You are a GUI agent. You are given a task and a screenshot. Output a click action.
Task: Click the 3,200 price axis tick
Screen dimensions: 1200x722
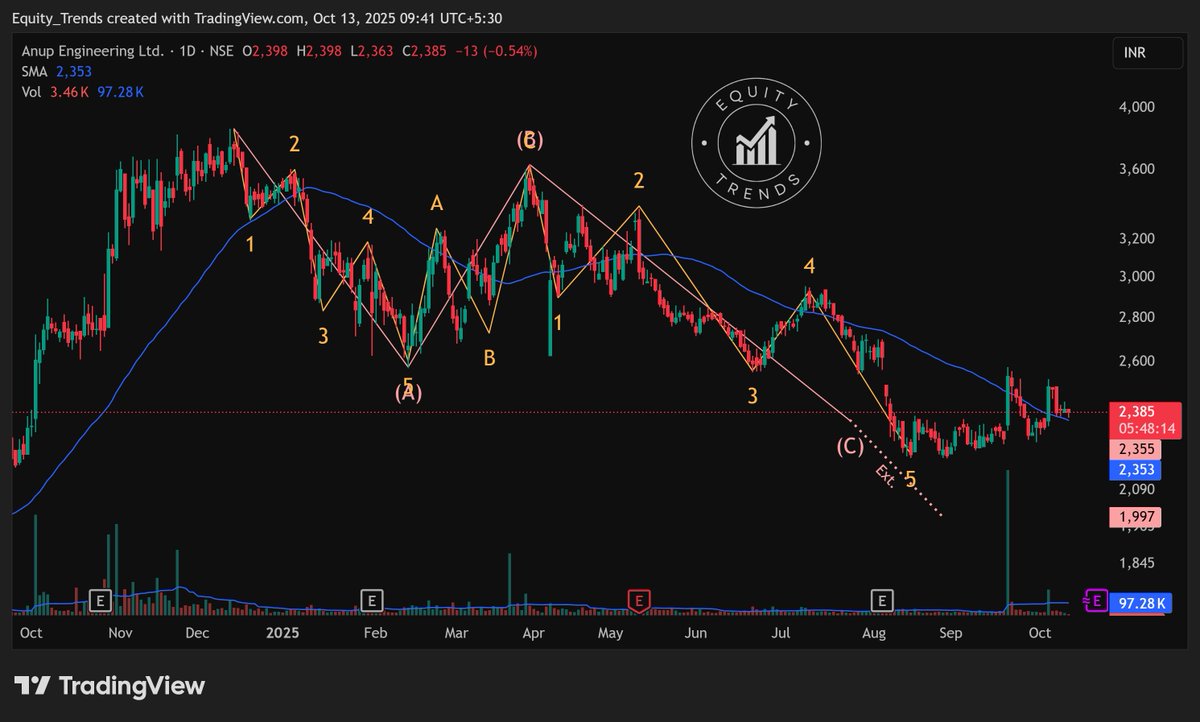coord(1139,239)
